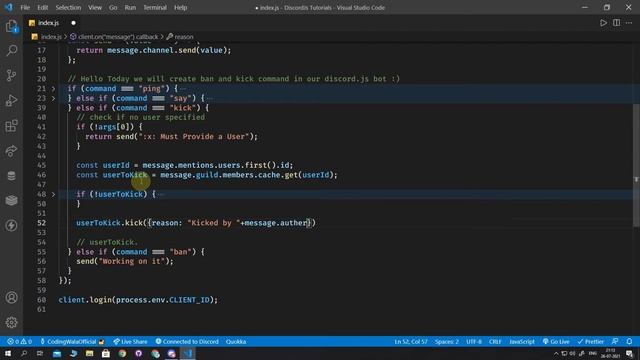This screenshot has height=360, width=640.
Task: Change indentation via Spaces: 2
Action: (447, 342)
